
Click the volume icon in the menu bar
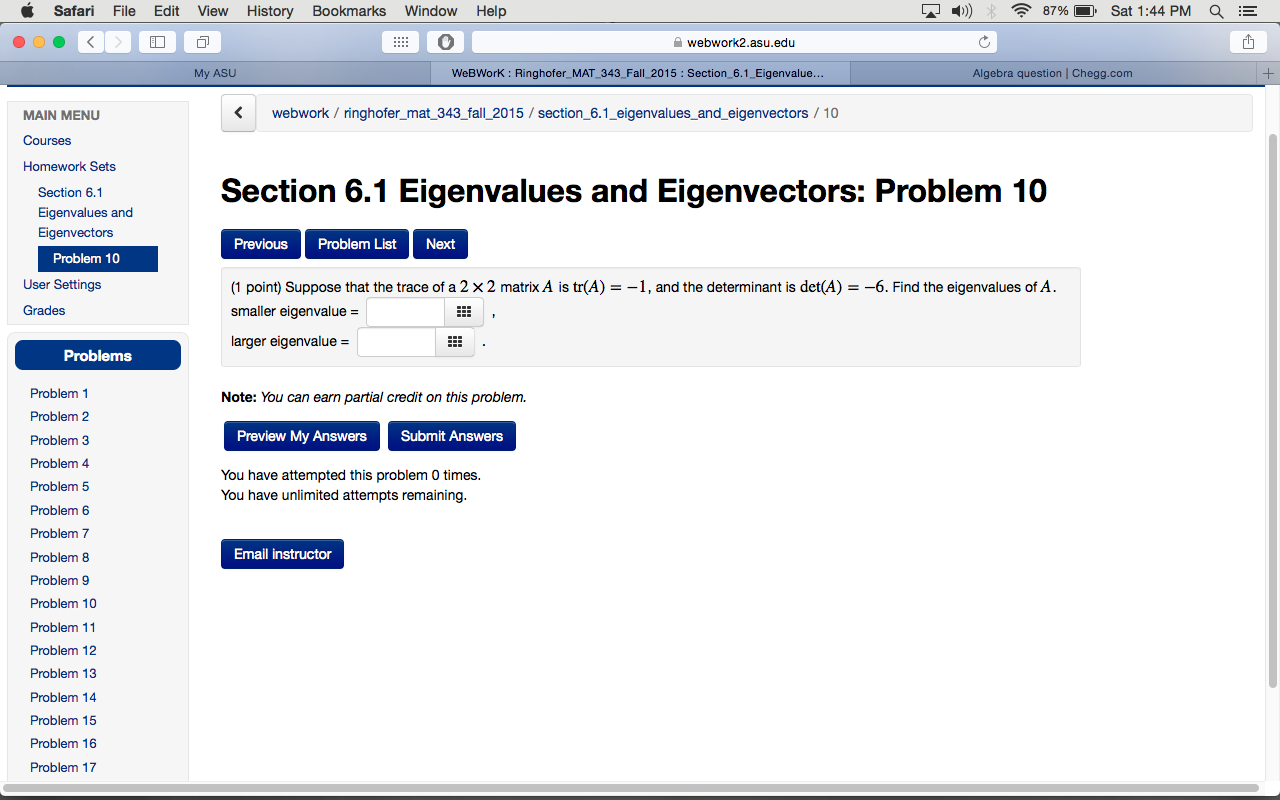point(960,11)
